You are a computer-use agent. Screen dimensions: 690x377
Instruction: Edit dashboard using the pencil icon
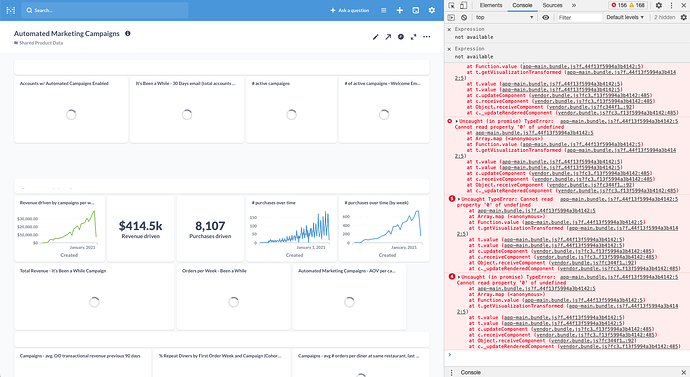(x=375, y=37)
